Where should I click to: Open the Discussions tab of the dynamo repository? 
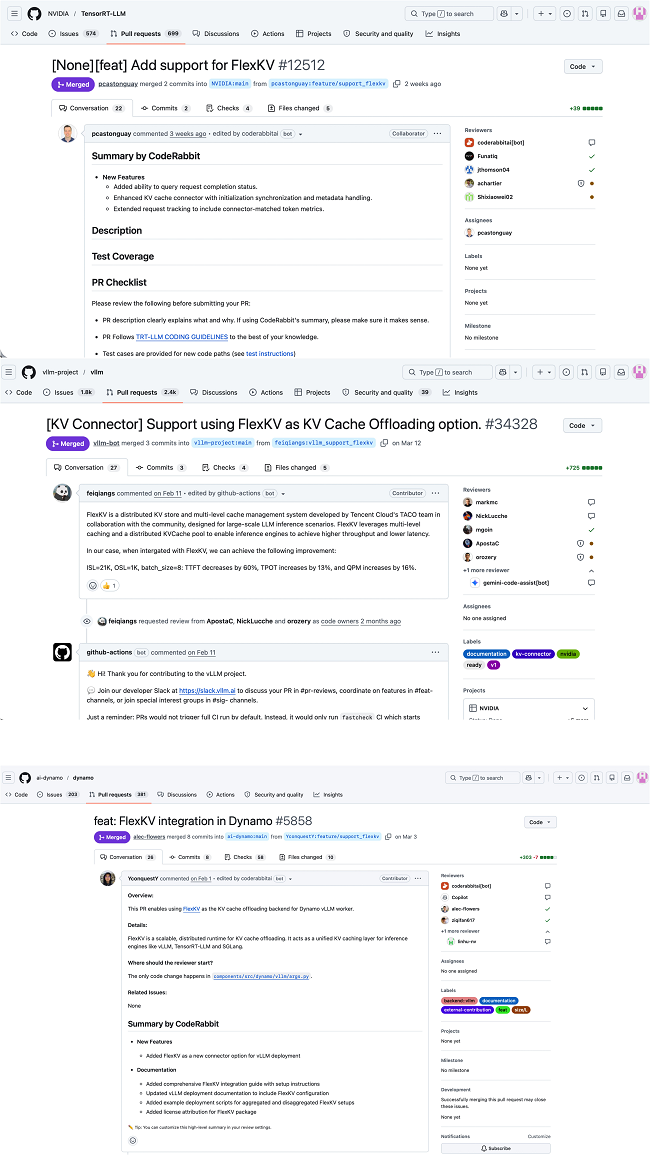pos(178,795)
